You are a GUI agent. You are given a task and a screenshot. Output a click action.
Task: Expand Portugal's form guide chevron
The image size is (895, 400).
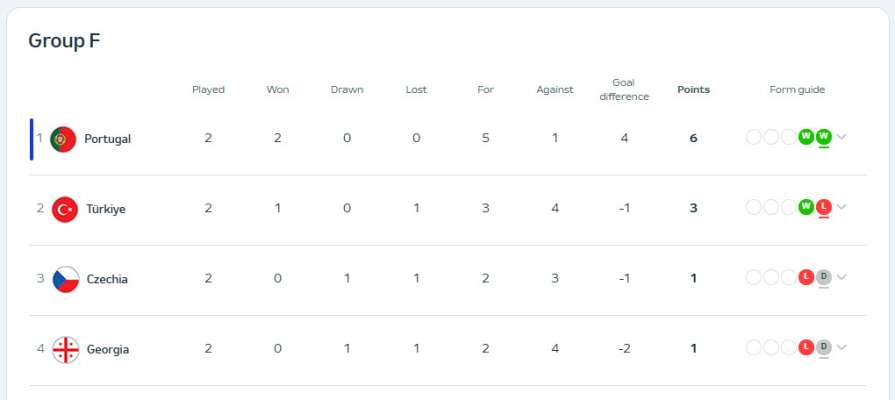(x=842, y=137)
